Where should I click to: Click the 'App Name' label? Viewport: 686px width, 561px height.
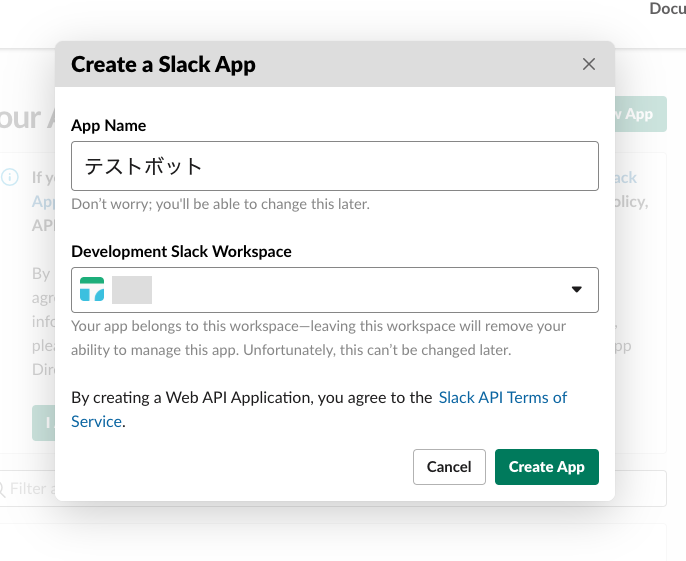click(108, 126)
